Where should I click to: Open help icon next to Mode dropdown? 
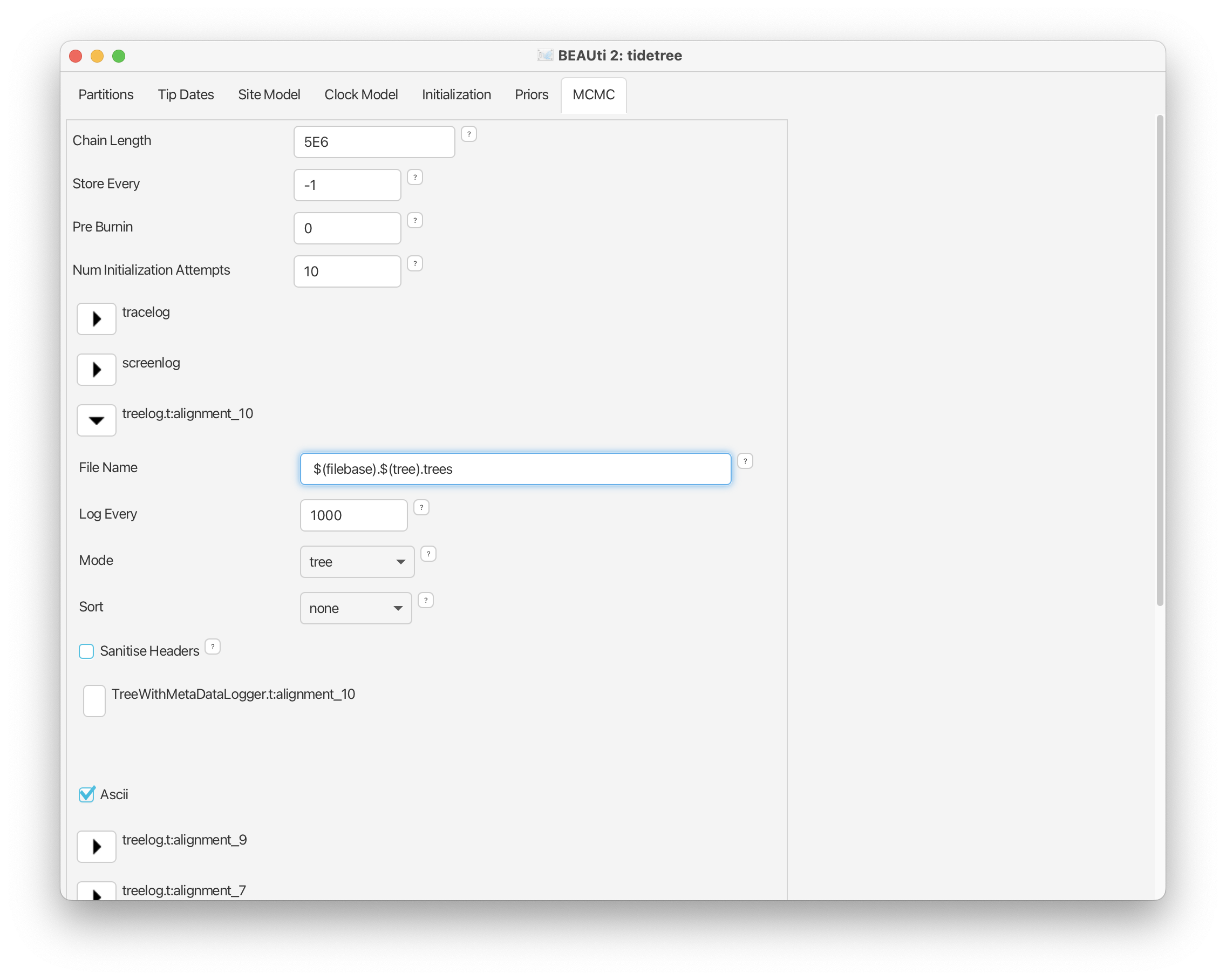point(428,554)
